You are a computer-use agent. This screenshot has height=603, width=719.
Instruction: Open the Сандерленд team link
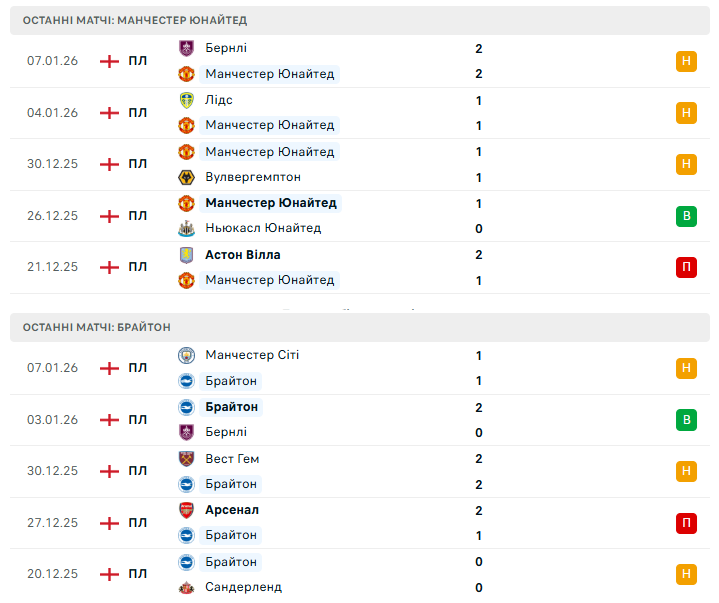click(x=243, y=587)
